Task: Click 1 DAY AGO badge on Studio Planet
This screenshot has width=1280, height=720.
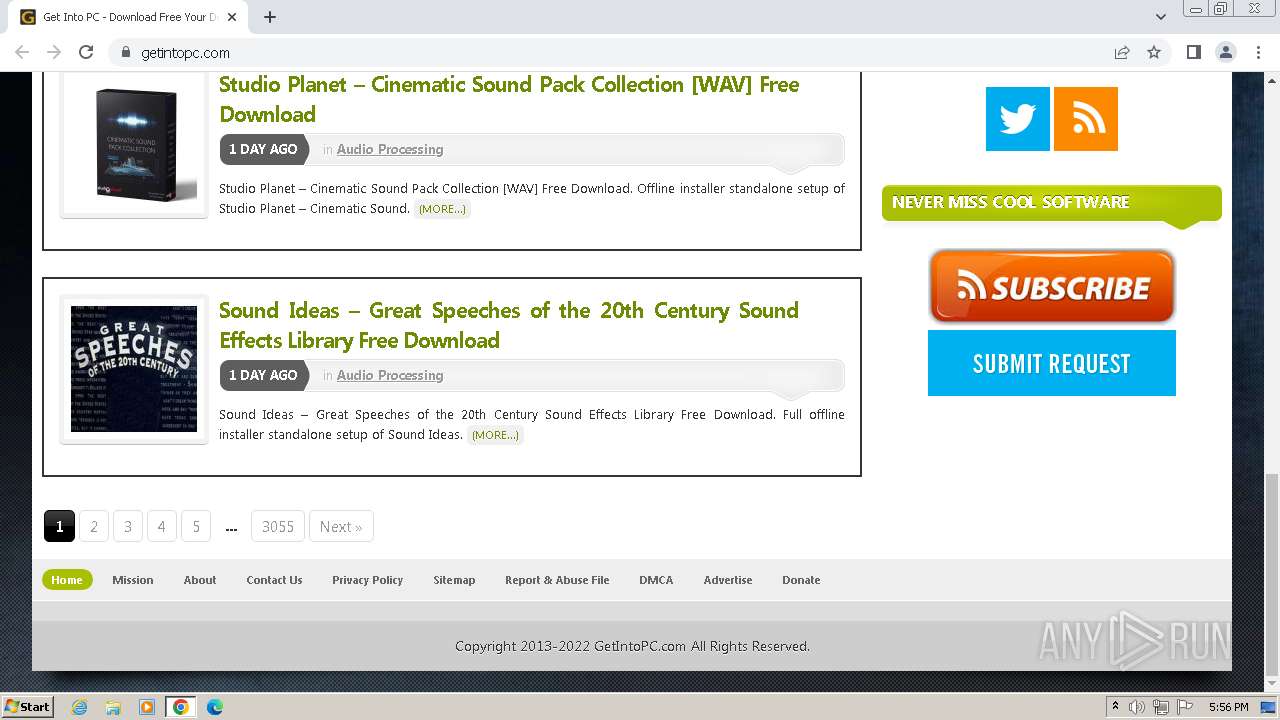Action: point(263,149)
